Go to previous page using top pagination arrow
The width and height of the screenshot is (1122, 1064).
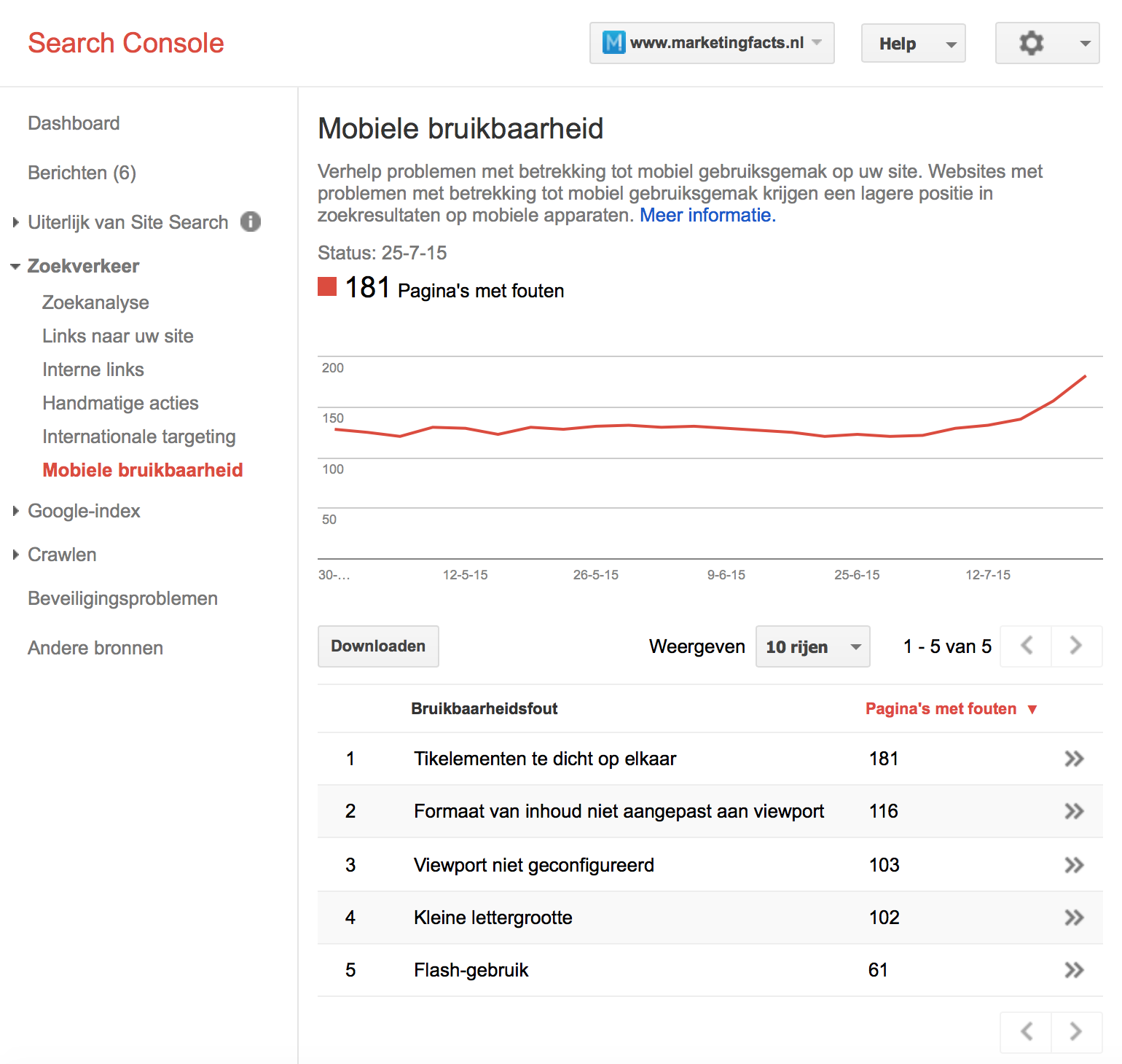tap(1027, 646)
